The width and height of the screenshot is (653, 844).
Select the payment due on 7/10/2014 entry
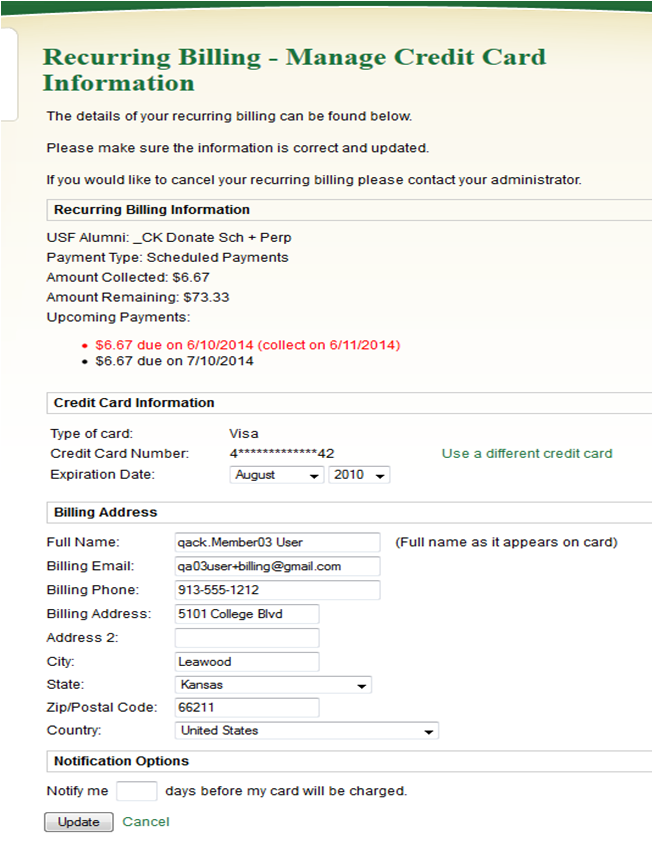click(x=174, y=361)
